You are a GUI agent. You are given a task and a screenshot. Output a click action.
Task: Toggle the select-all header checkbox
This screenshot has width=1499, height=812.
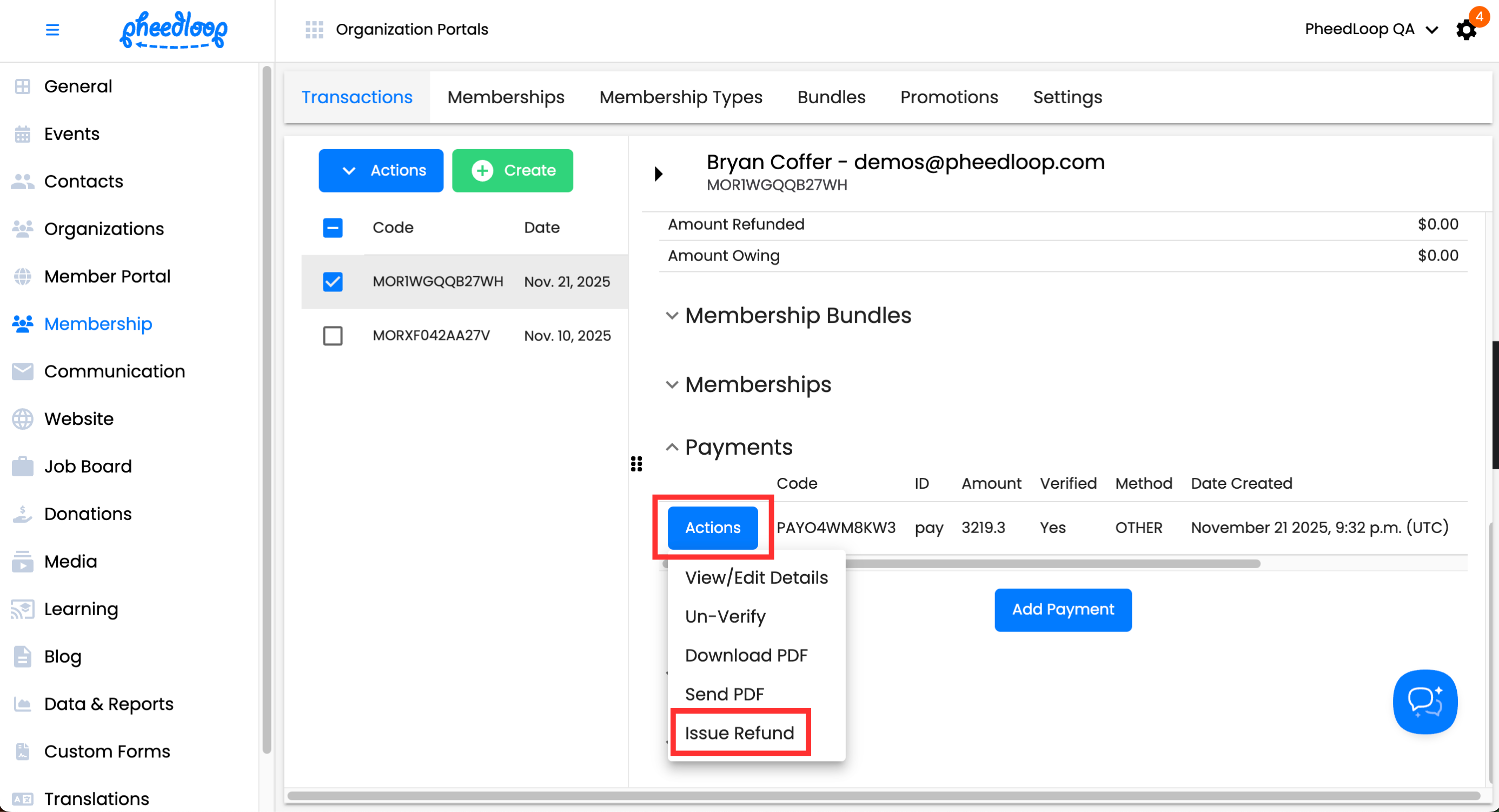[x=333, y=228]
